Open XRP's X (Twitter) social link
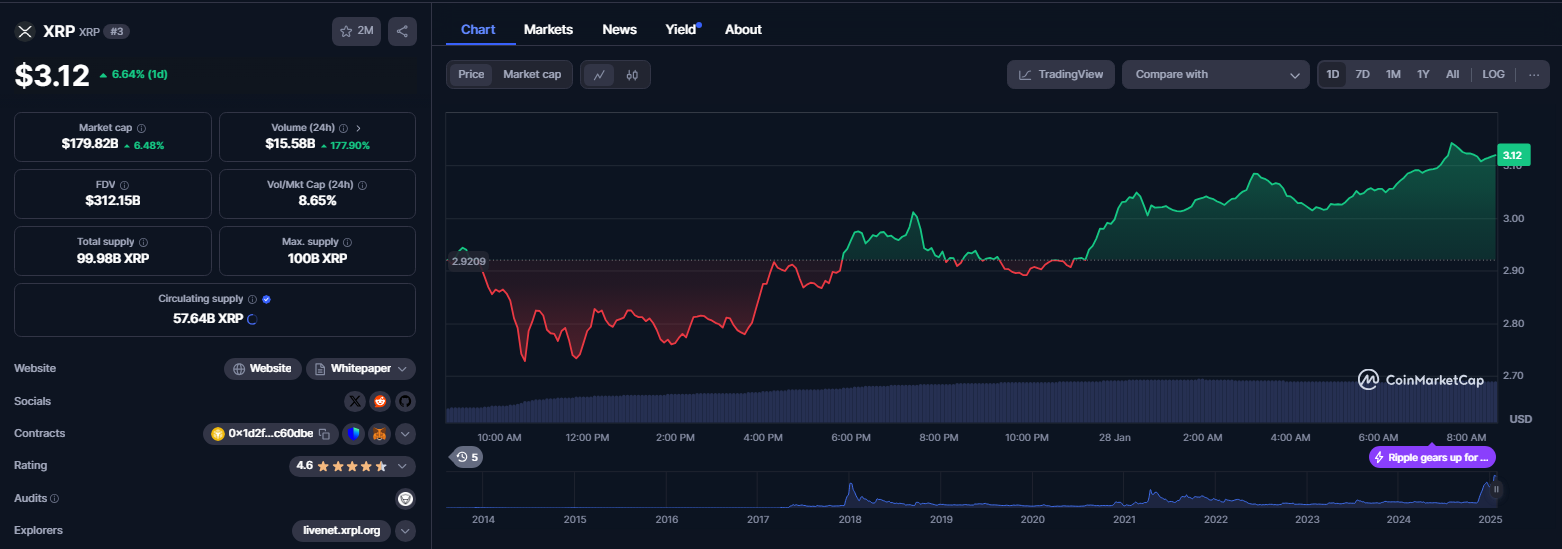1562x549 pixels. coord(355,401)
